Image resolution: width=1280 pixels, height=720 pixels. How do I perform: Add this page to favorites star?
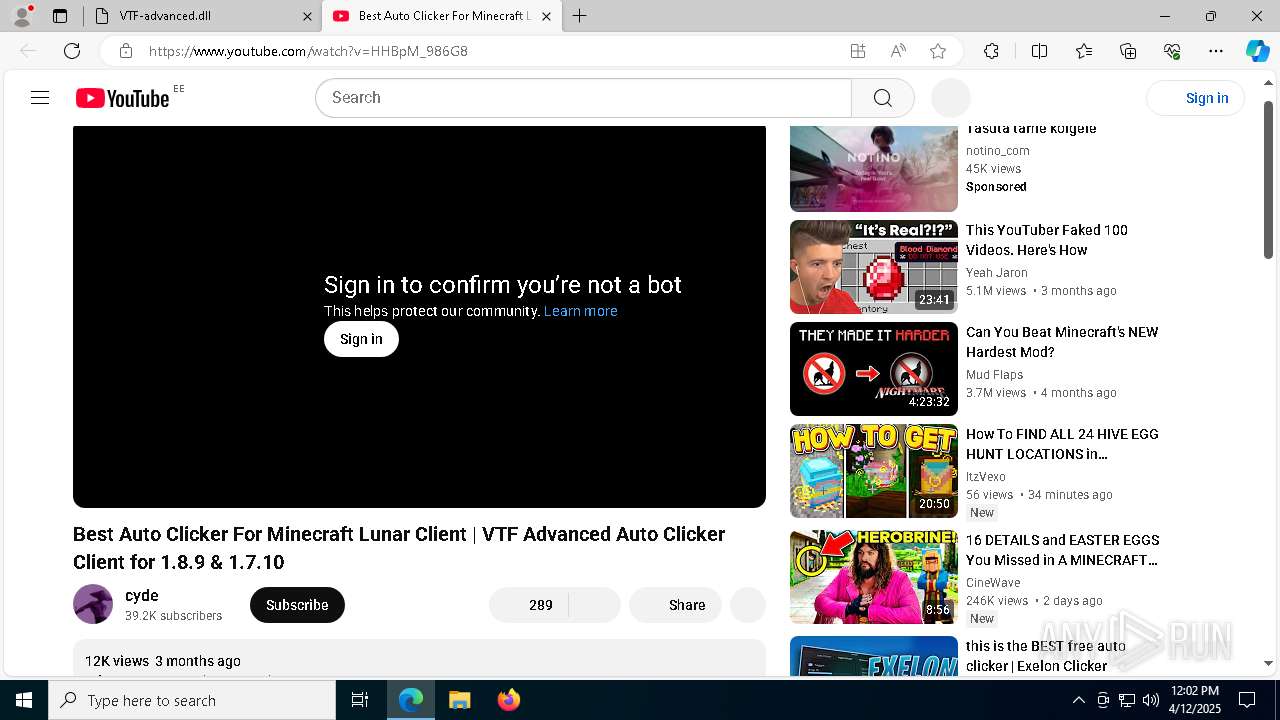coord(938,51)
